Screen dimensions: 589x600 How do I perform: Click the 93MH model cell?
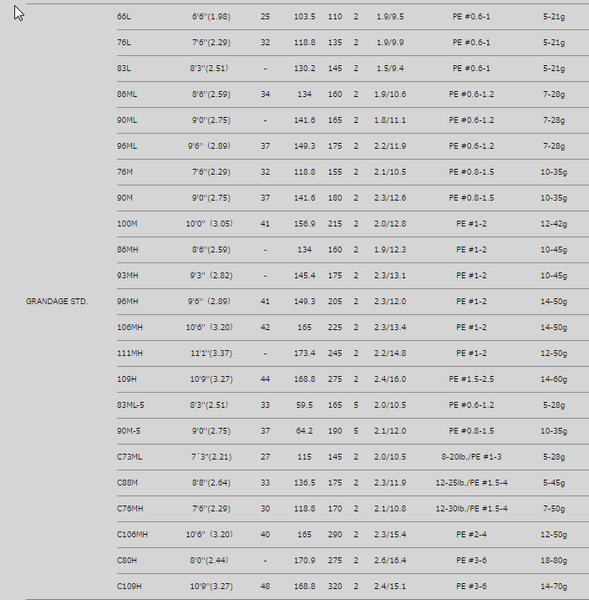(x=127, y=276)
